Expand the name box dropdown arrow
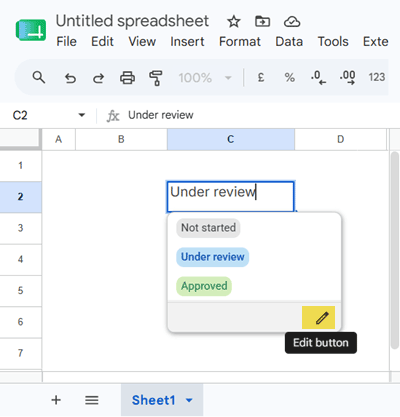This screenshot has width=400, height=417. pos(81,115)
